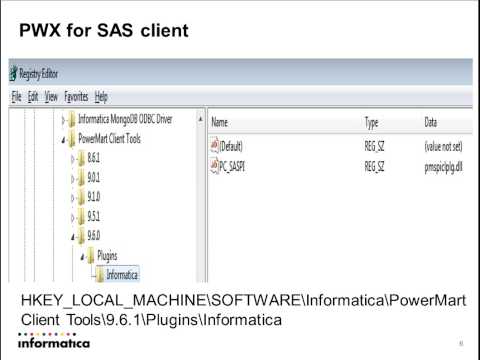Expand the 9.1.0 key
This screenshot has height=360, width=480.
[73, 198]
